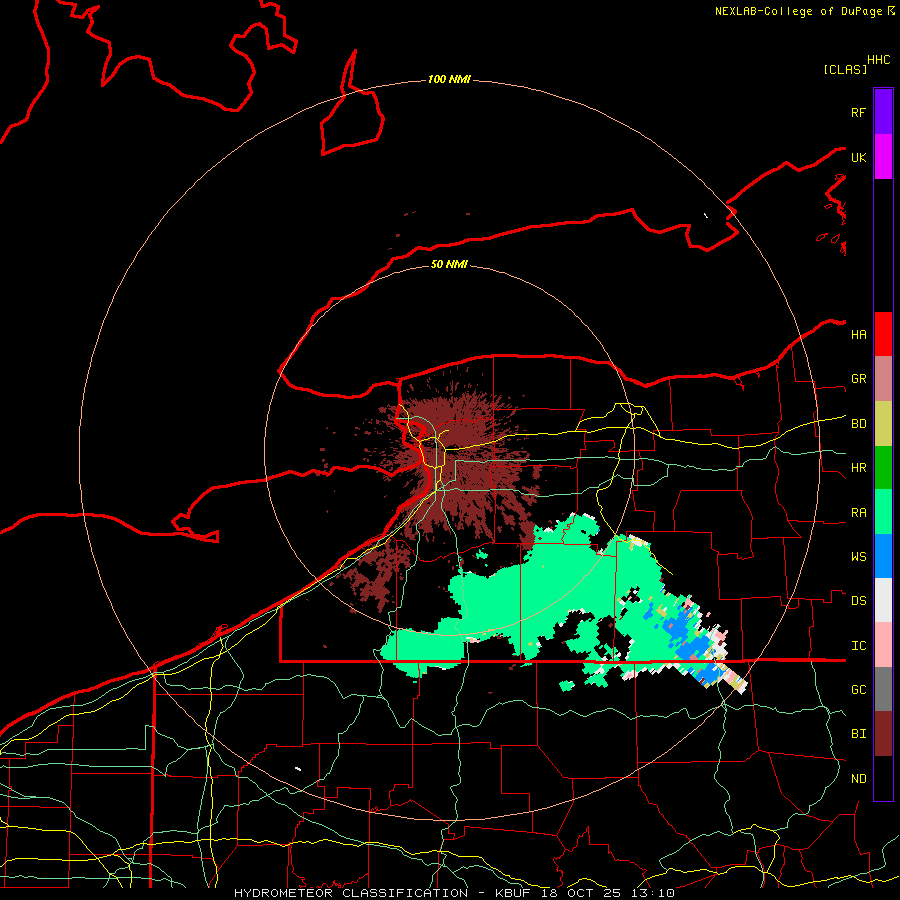Screen dimensions: 900x900
Task: Click the "HA" legend label
Action: point(858,335)
